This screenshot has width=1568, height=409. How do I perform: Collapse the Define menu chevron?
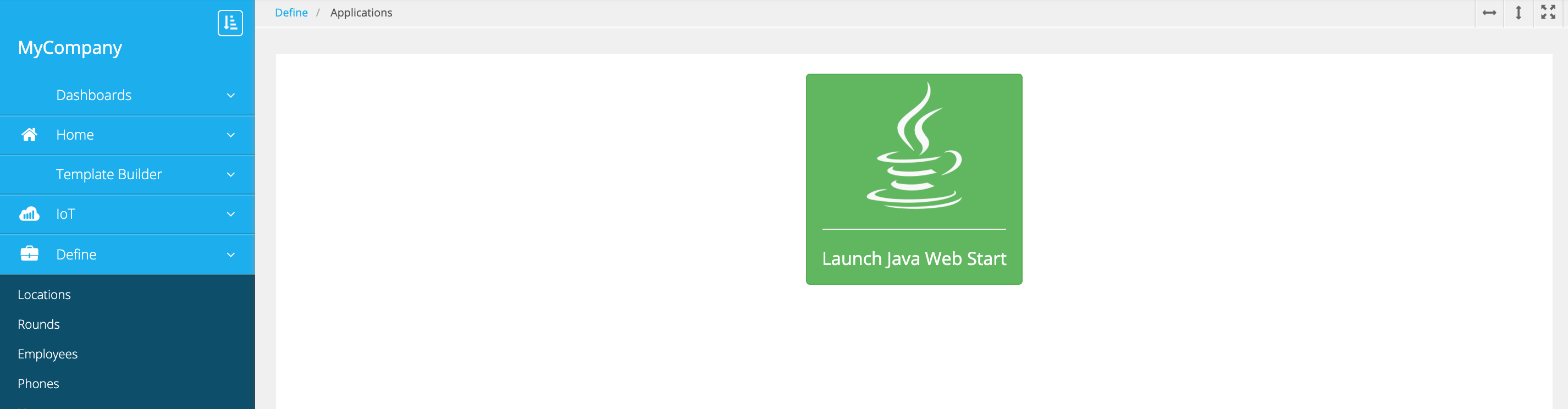tap(231, 255)
